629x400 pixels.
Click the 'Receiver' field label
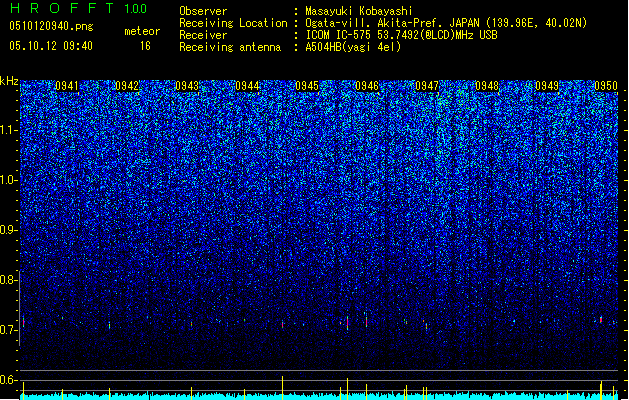[203, 35]
